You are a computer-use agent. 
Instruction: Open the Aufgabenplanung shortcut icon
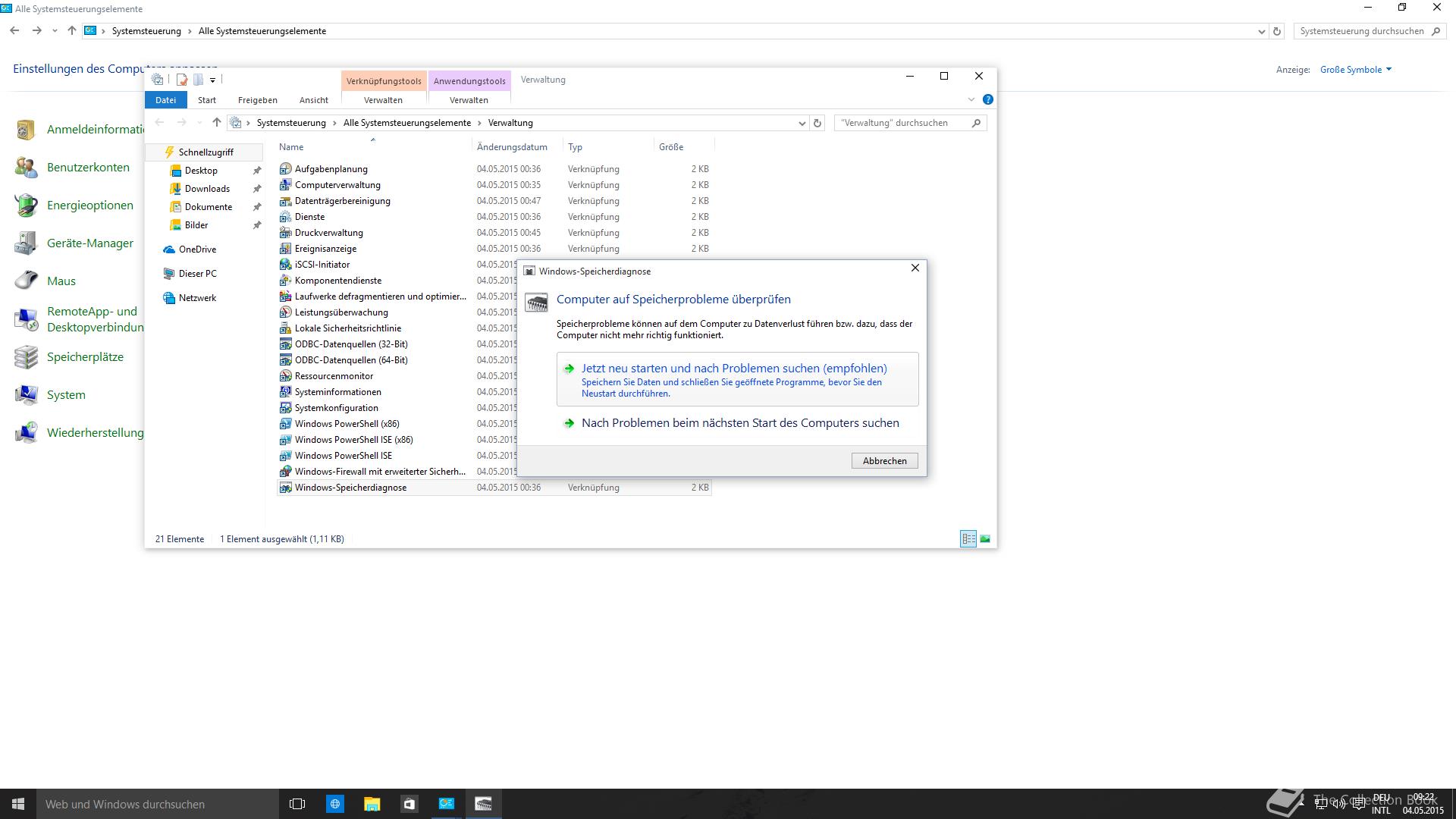(x=285, y=169)
